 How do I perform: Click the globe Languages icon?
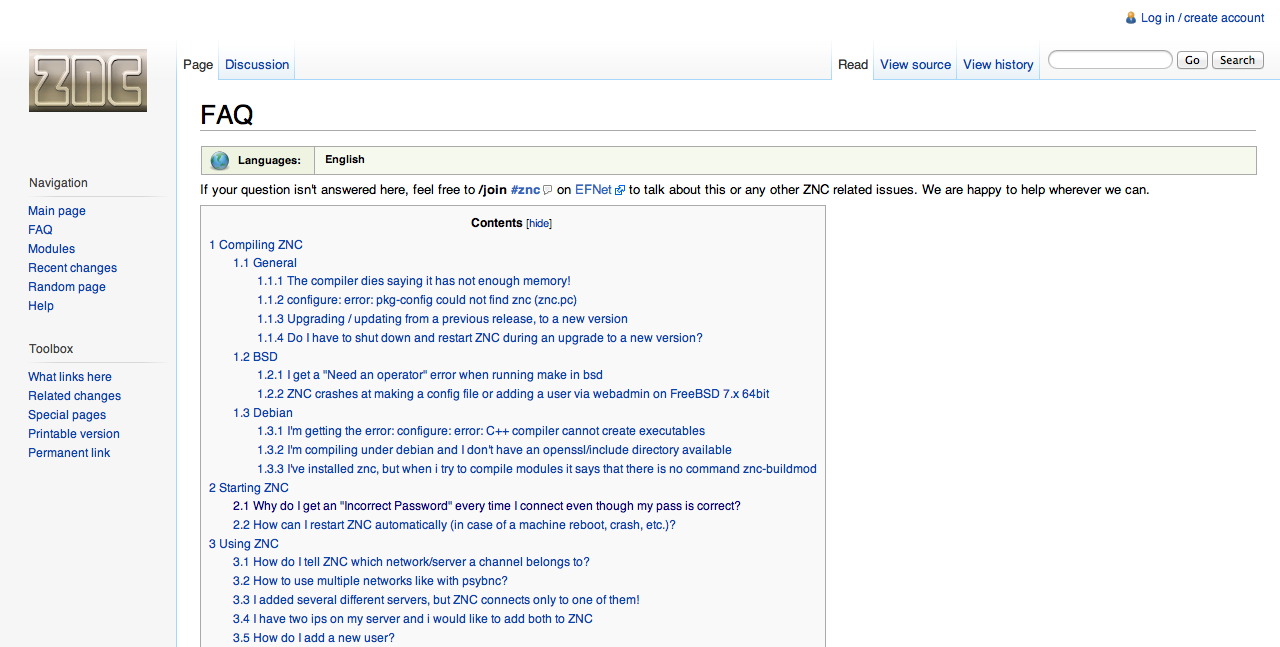(x=220, y=160)
